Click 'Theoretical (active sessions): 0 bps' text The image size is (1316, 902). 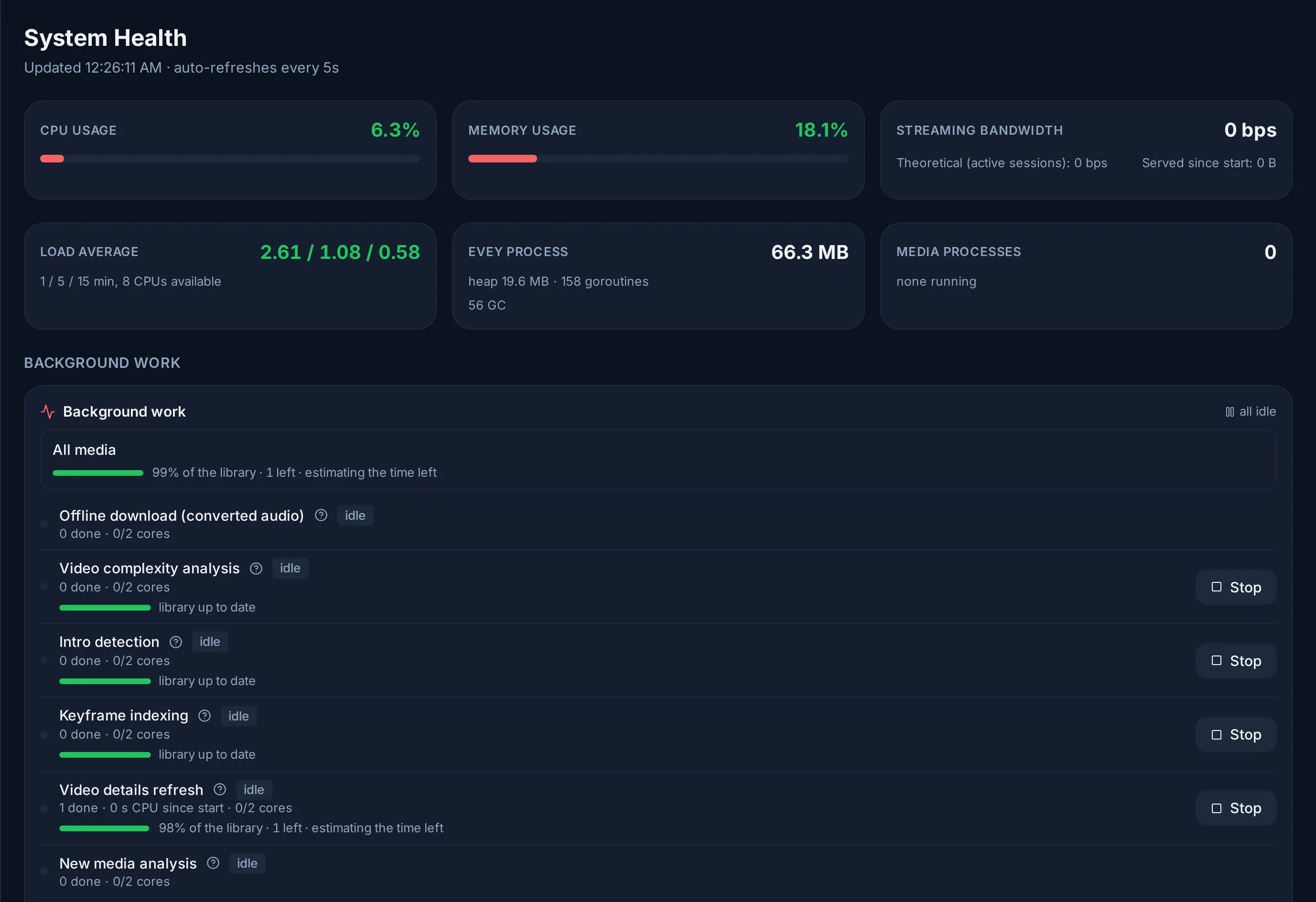1002,163
